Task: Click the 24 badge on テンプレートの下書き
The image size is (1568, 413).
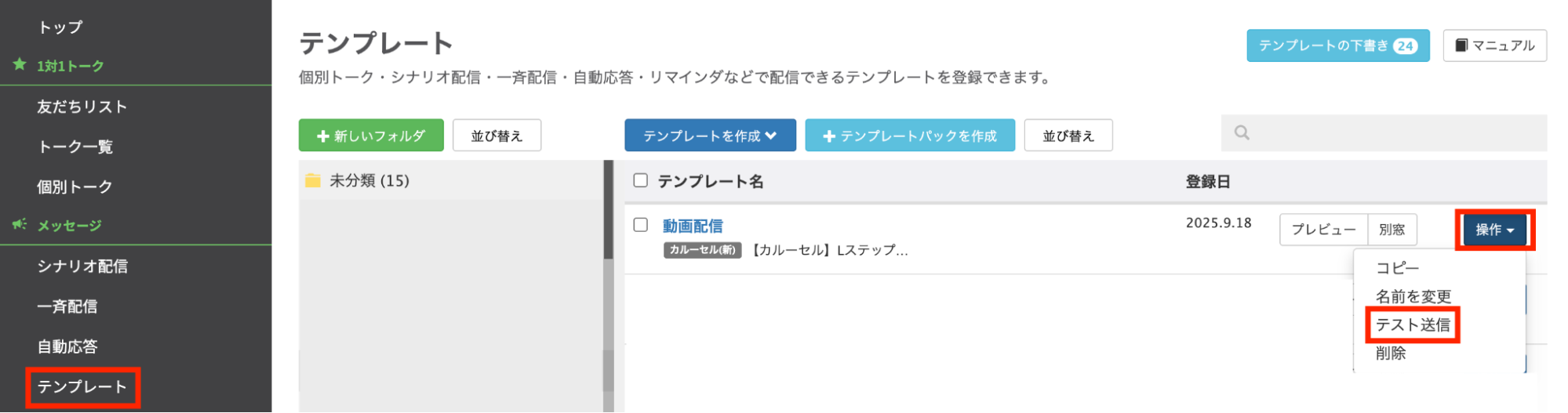Action: point(1405,46)
